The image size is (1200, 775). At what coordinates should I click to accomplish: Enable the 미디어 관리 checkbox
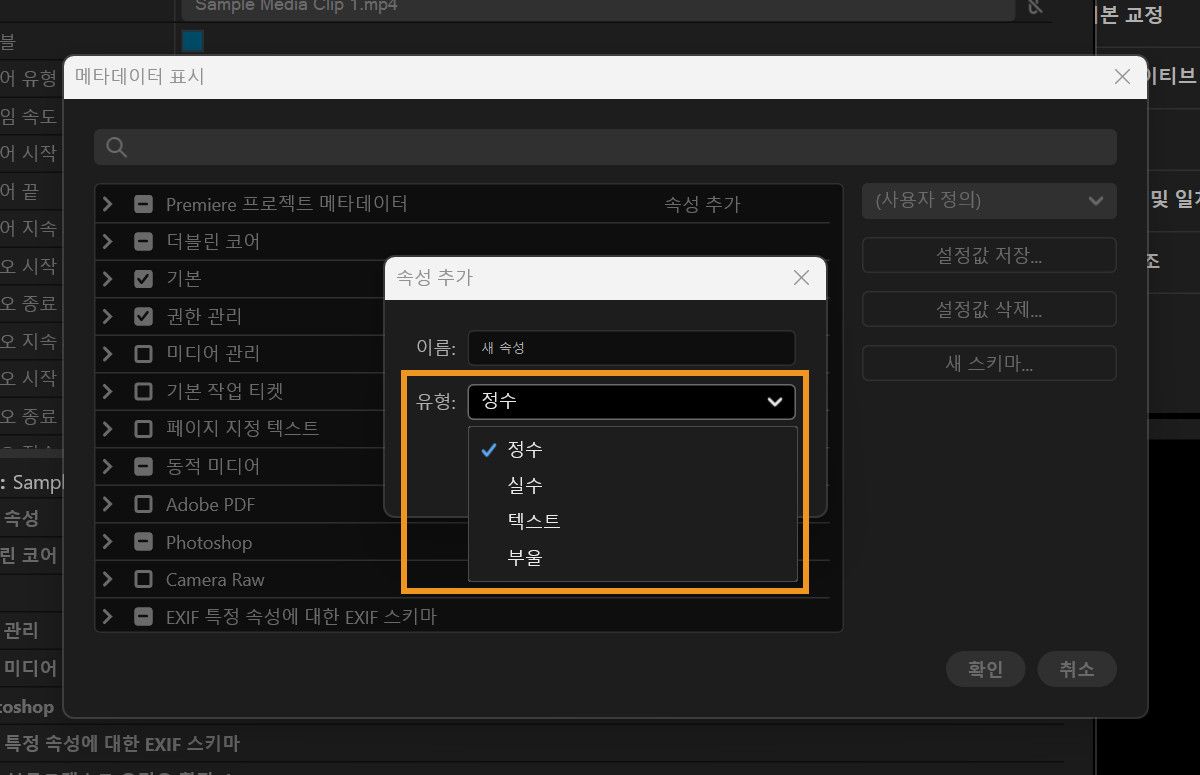143,354
